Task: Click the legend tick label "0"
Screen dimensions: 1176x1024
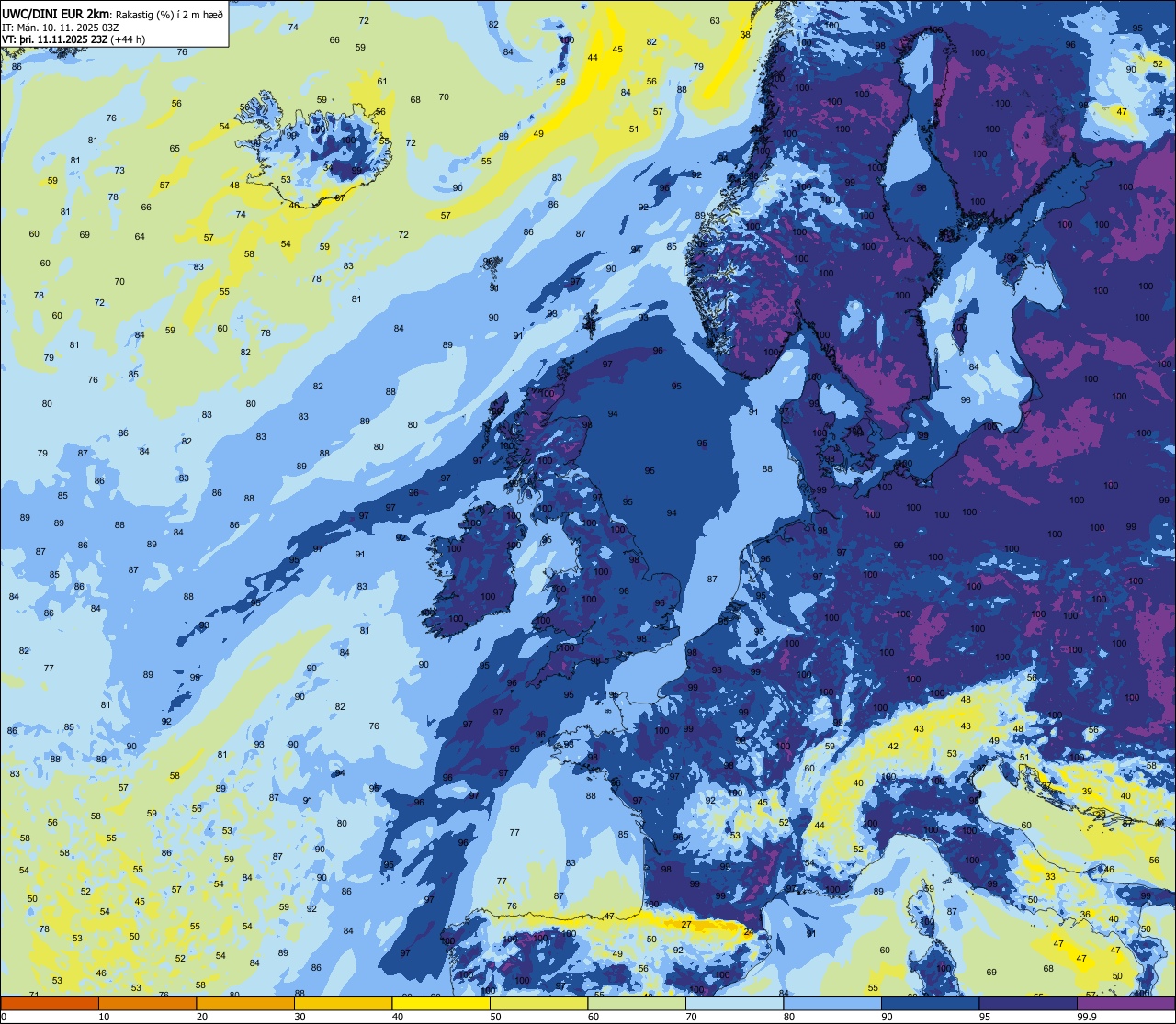Action: (x=4, y=1017)
